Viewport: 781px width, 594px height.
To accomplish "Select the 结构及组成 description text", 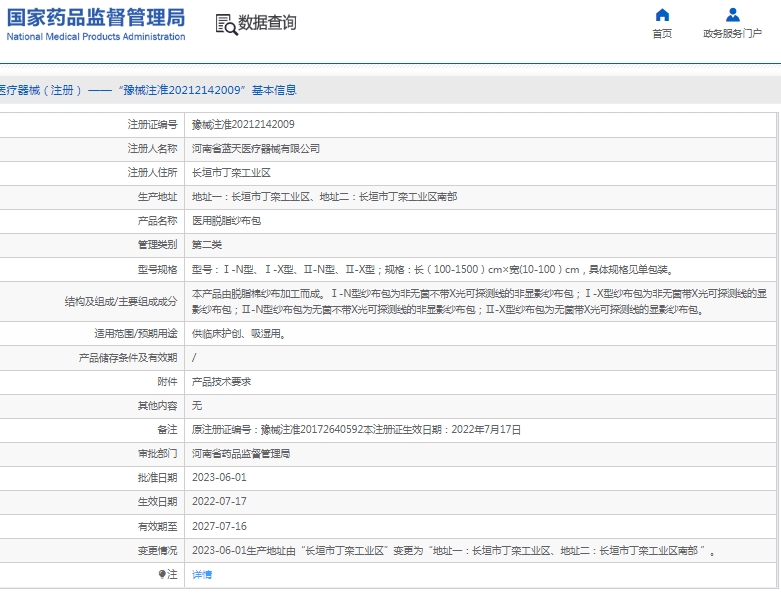I will (479, 302).
